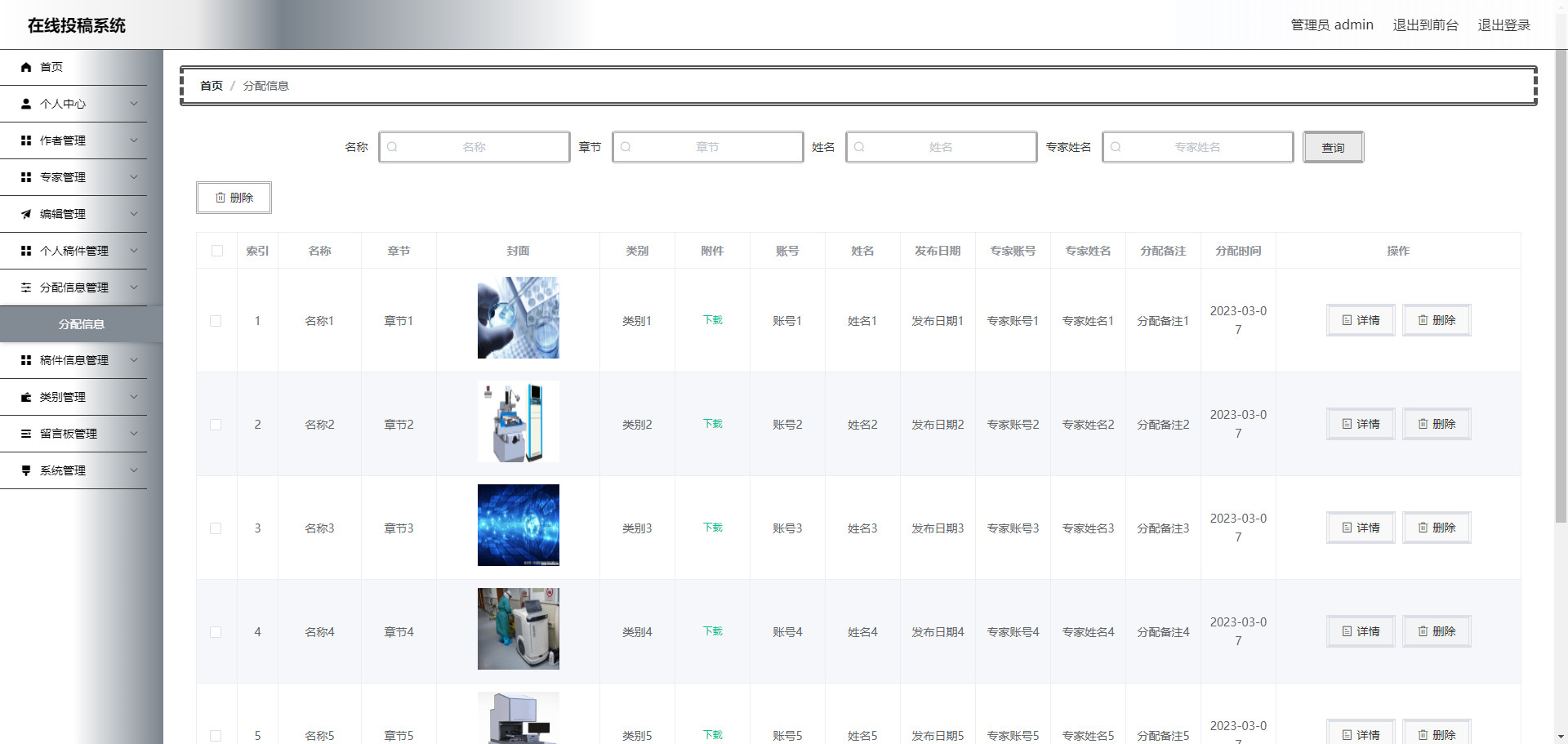This screenshot has height=744, width=1568.
Task: Expand the 编辑管理 menu chevron
Action: 134,214
